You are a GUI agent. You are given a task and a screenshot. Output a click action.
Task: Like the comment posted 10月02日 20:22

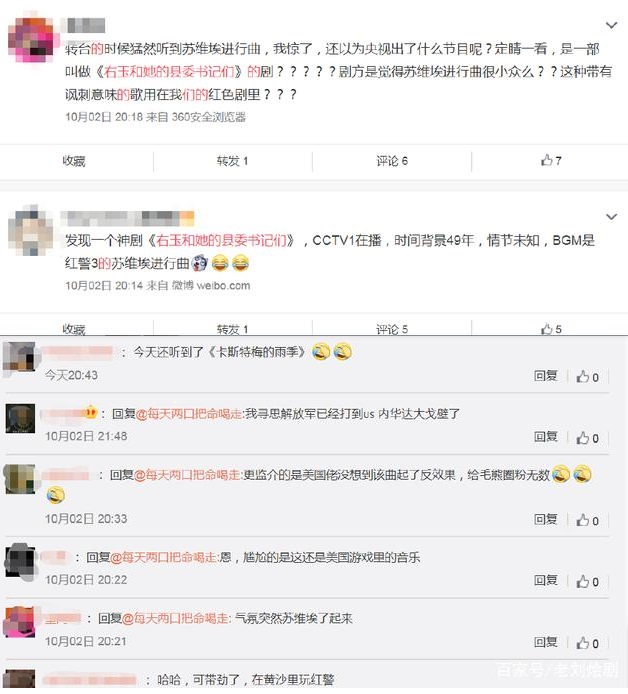[587, 581]
